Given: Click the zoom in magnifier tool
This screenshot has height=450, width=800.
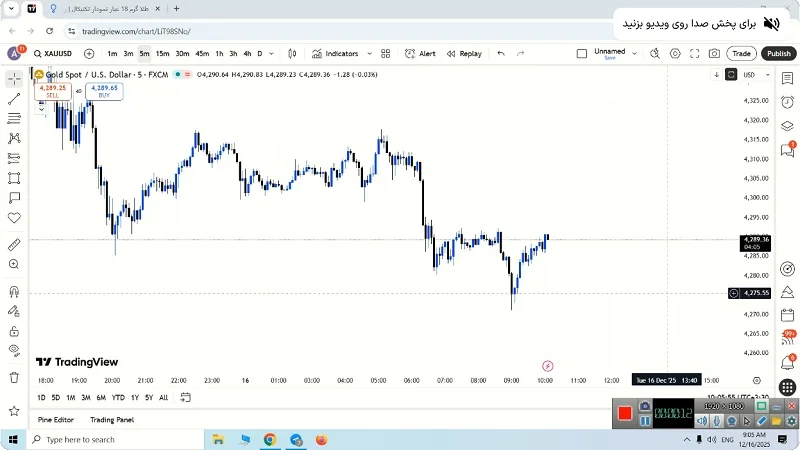Looking at the screenshot, I should tap(14, 264).
